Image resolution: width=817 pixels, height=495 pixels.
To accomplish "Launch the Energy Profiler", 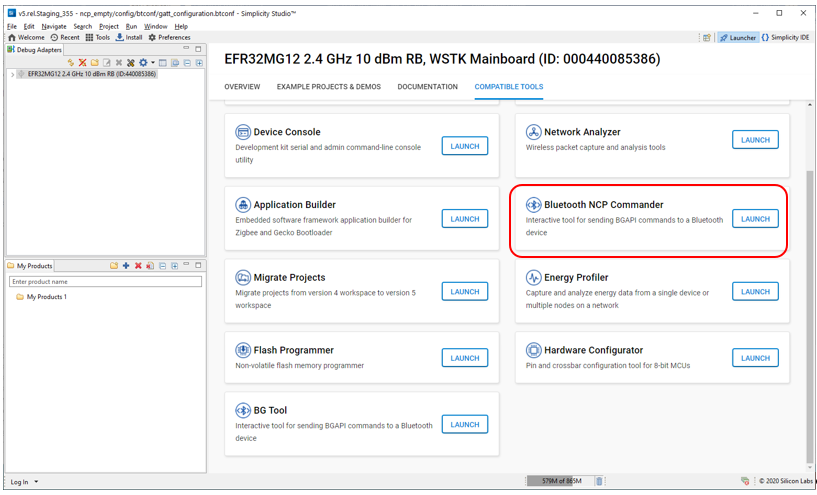I will (755, 291).
